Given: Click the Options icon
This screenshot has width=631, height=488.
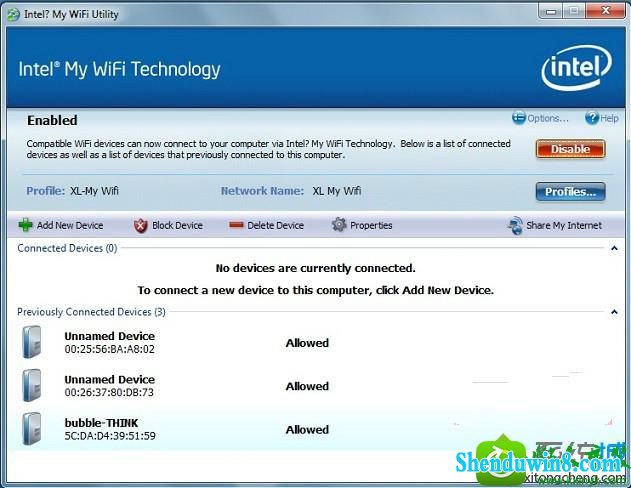Looking at the screenshot, I should pyautogui.click(x=519, y=118).
